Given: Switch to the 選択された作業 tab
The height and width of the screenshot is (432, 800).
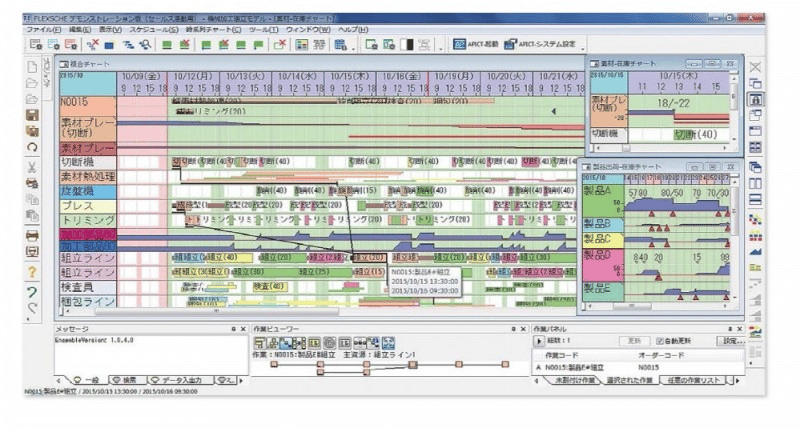Looking at the screenshot, I should [629, 380].
